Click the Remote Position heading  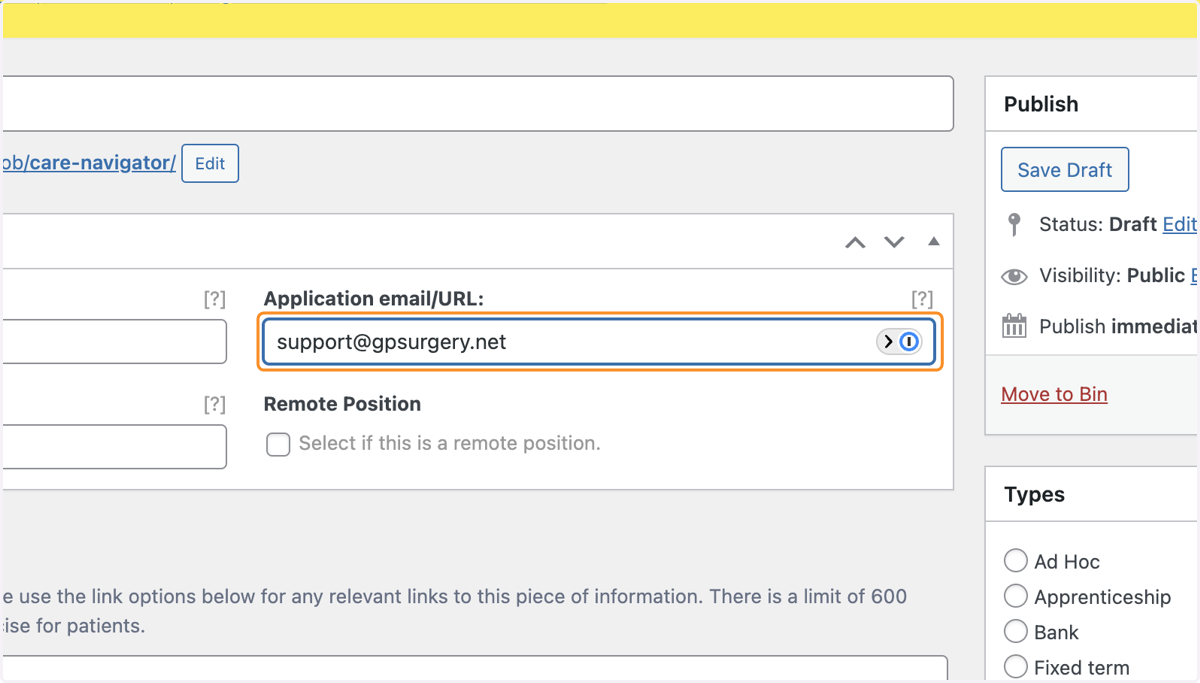pyautogui.click(x=342, y=404)
